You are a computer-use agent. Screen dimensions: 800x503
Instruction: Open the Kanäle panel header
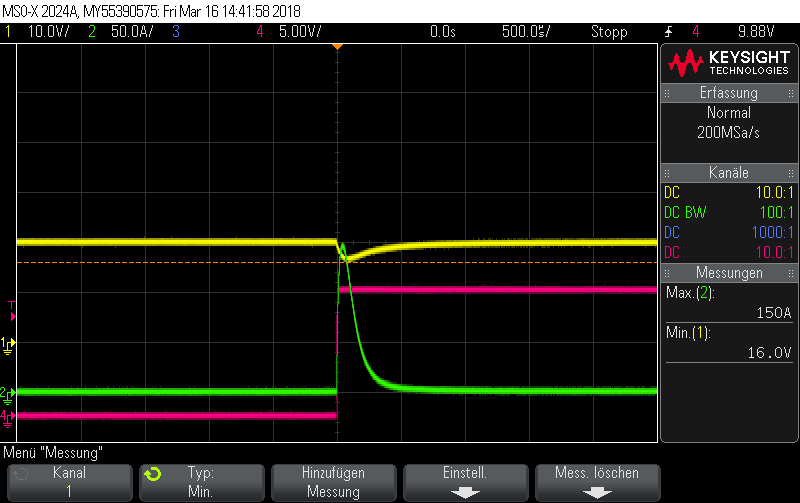click(x=729, y=173)
